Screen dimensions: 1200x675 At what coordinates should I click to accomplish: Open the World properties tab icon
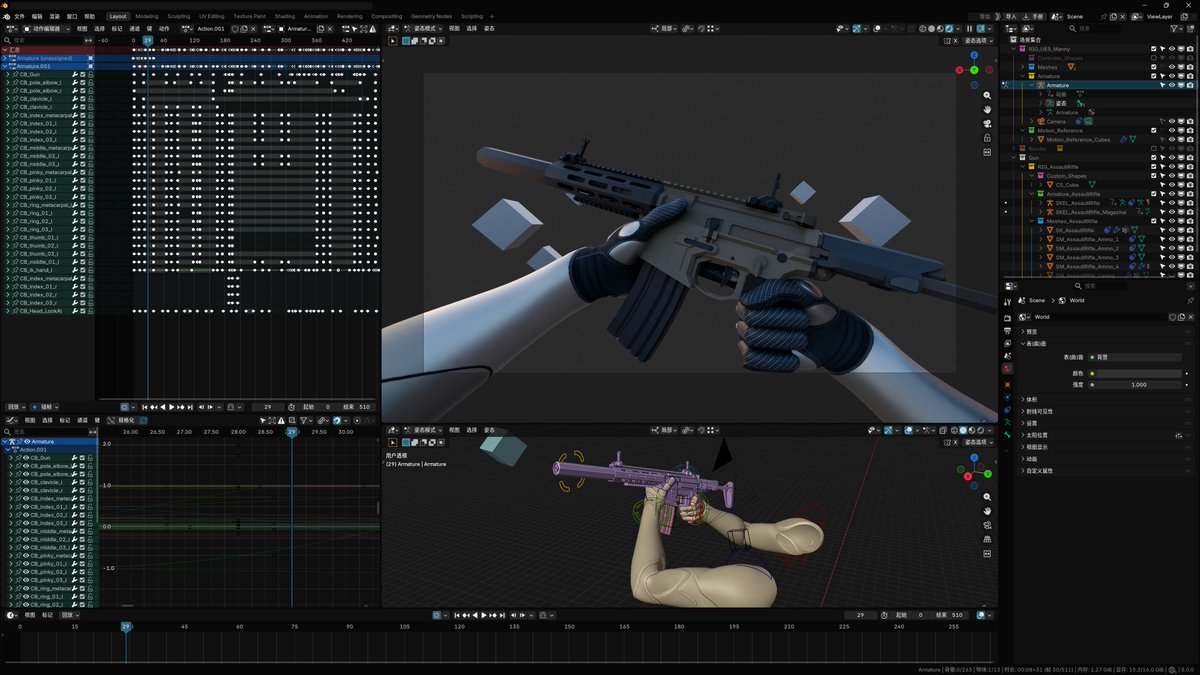(1008, 368)
